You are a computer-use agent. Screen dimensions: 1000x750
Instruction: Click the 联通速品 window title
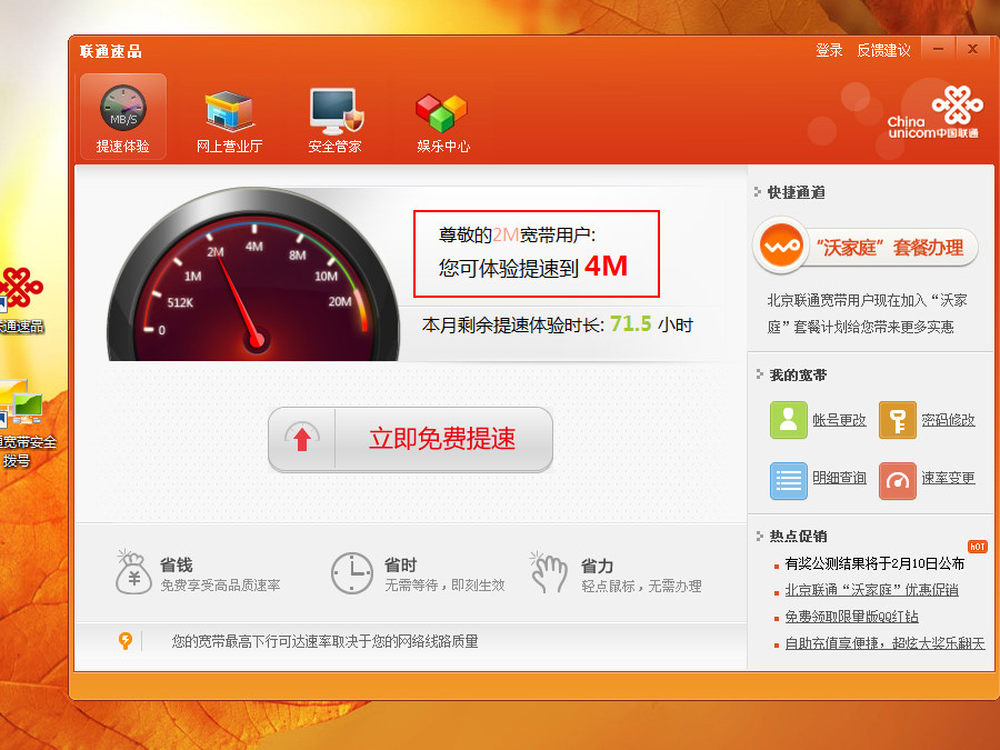[111, 51]
